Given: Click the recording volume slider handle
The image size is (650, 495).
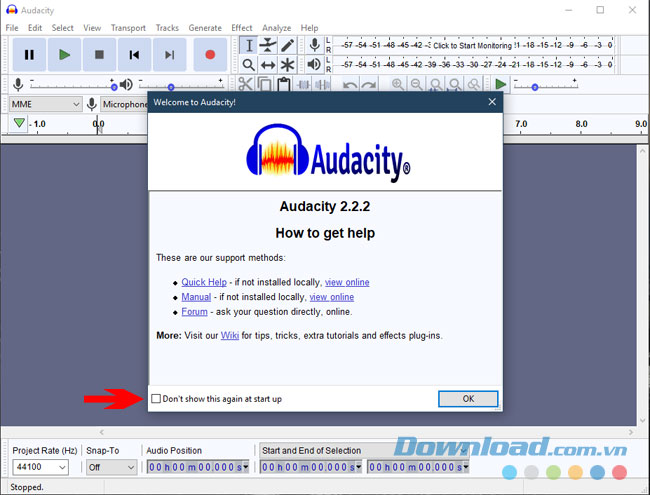Looking at the screenshot, I should 114,87.
